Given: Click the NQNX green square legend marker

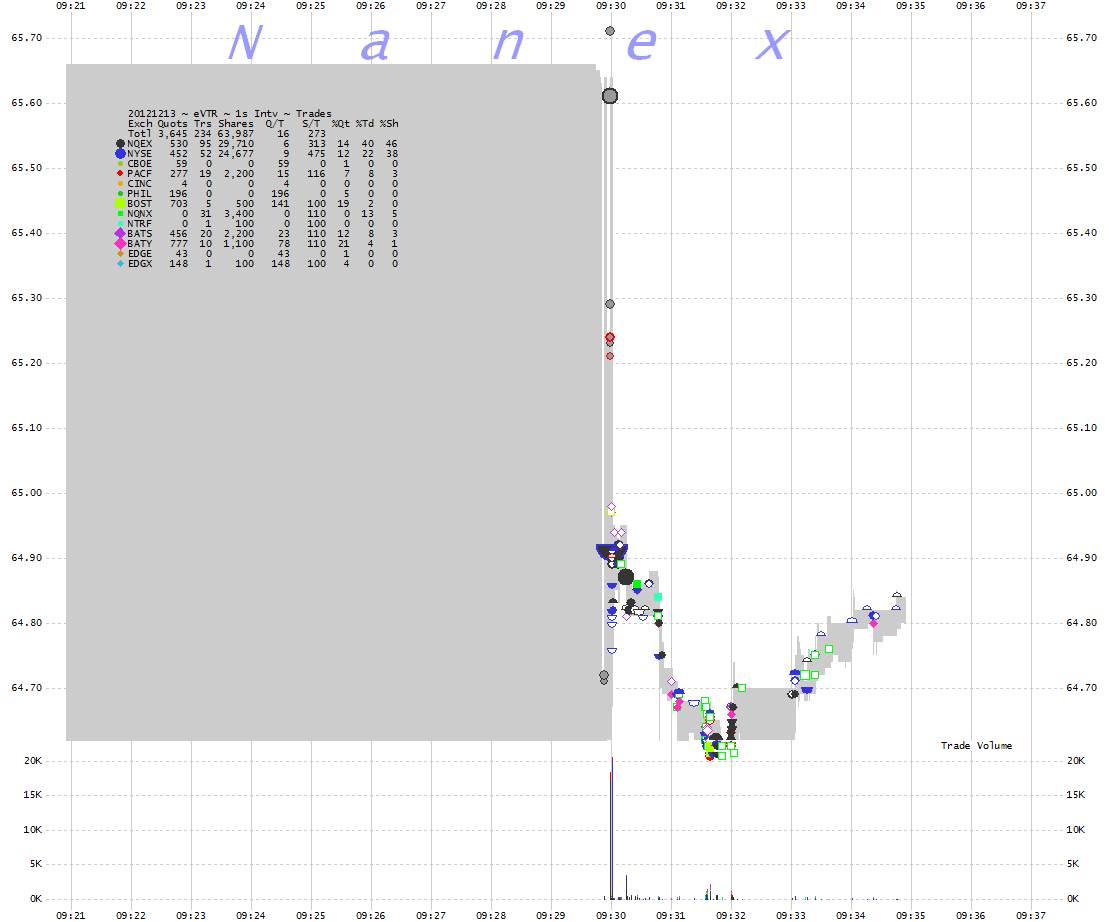Looking at the screenshot, I should coord(120,214).
